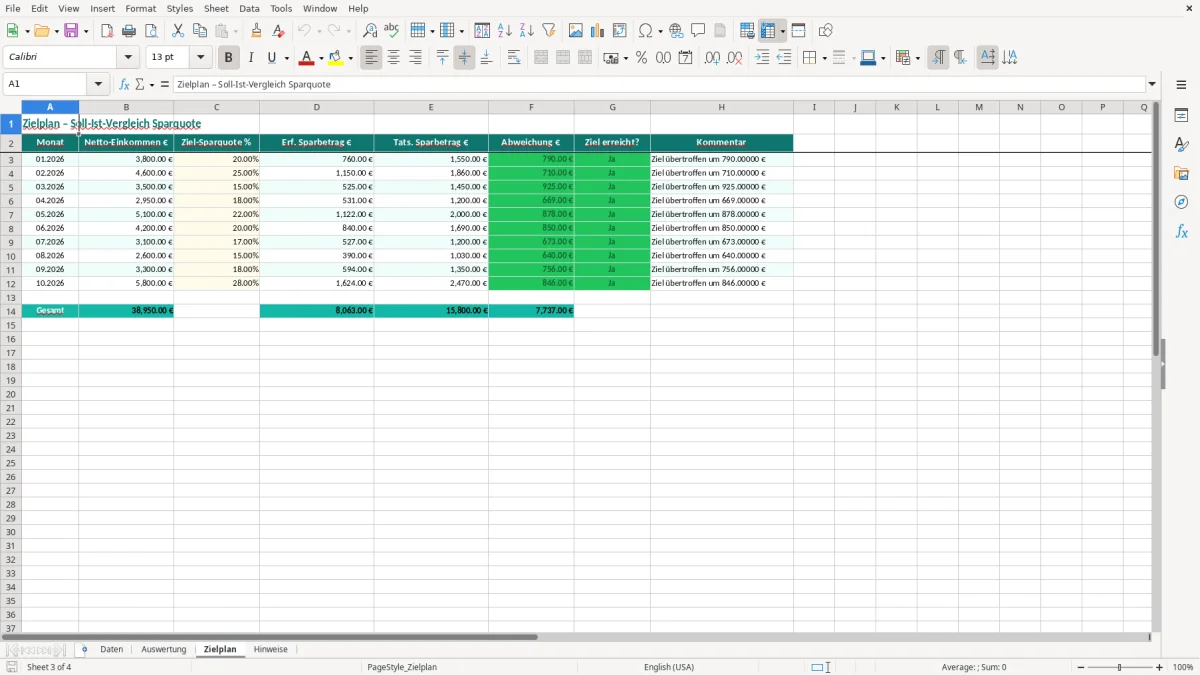Open the special character dropdown arrow

pos(661,32)
